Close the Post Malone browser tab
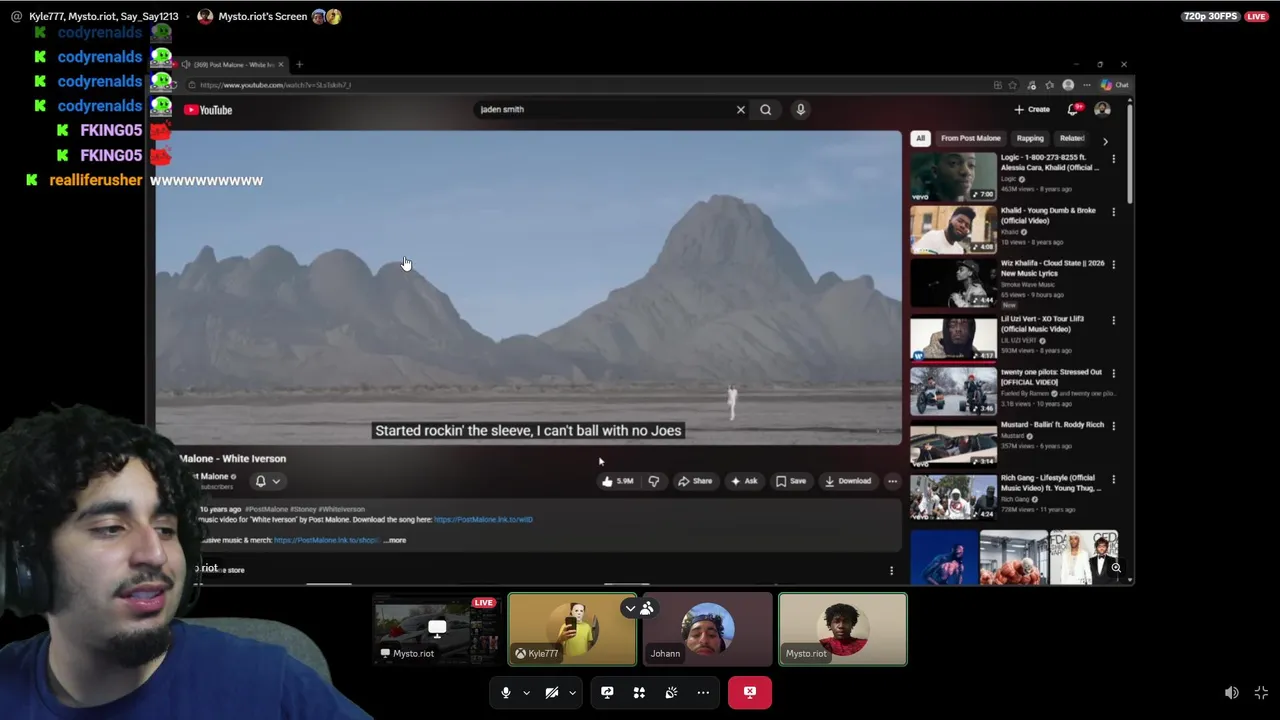 [x=280, y=65]
